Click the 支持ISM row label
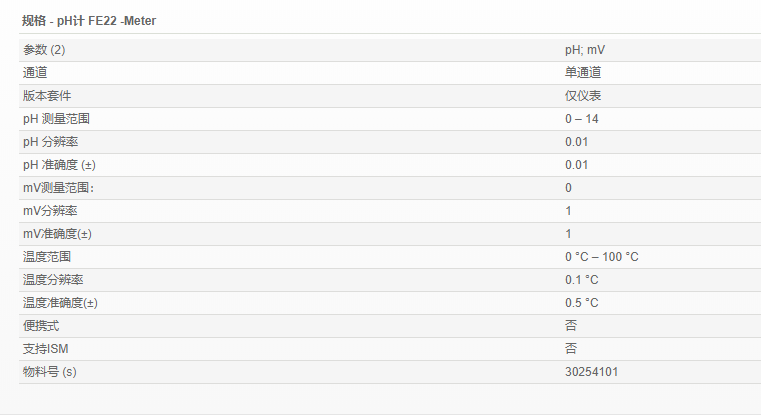The image size is (761, 419). point(46,349)
